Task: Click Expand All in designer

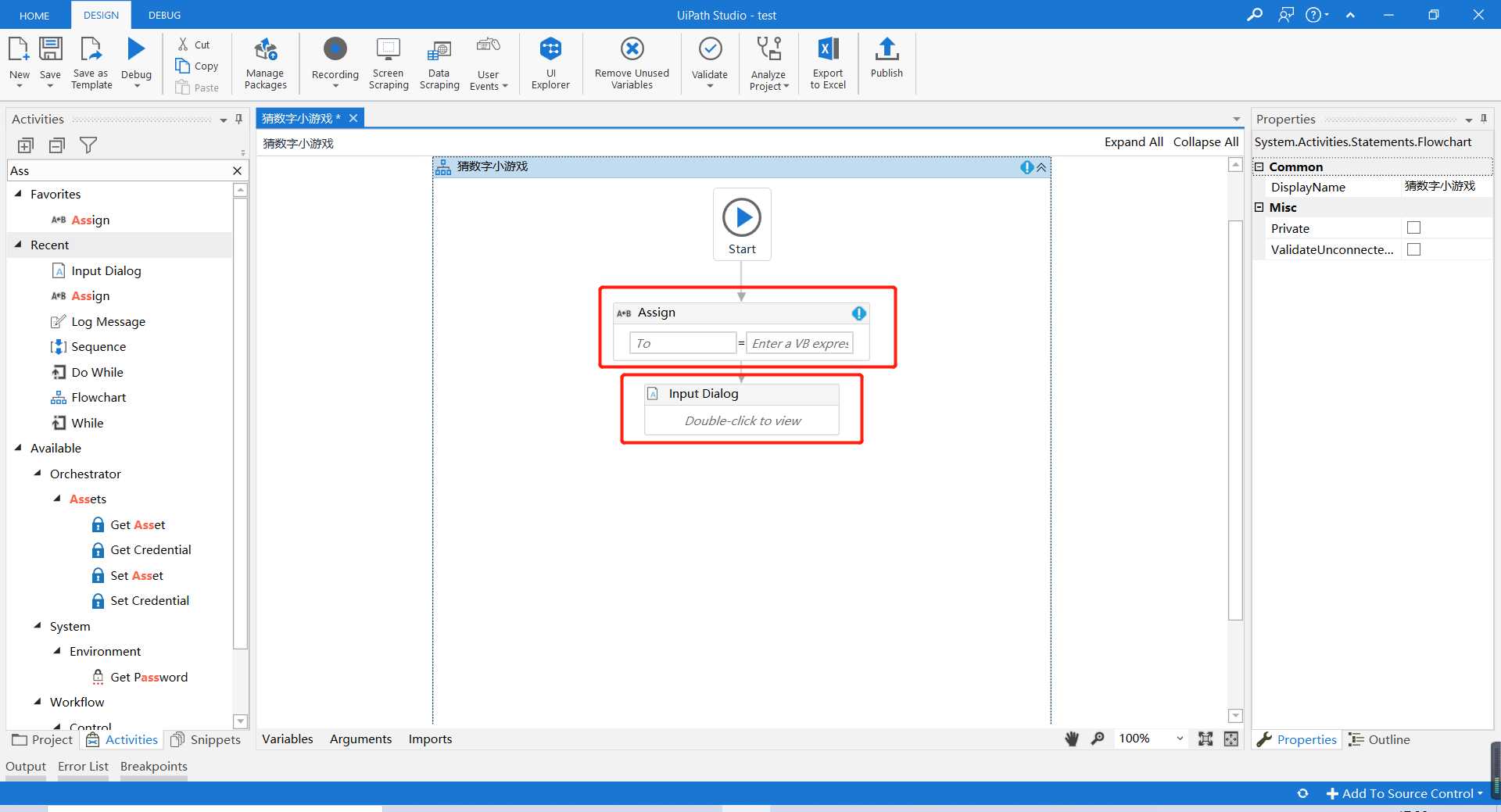Action: click(x=1134, y=141)
